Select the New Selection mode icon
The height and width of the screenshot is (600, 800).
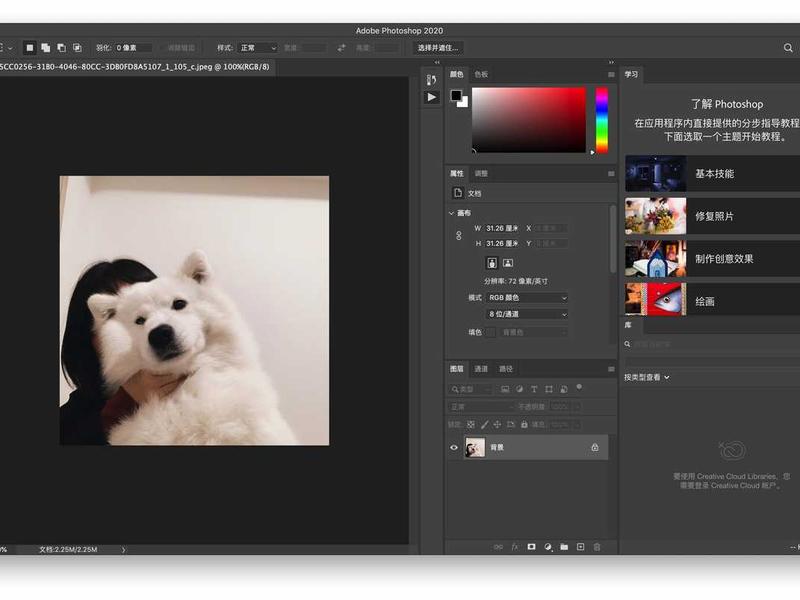tap(30, 48)
